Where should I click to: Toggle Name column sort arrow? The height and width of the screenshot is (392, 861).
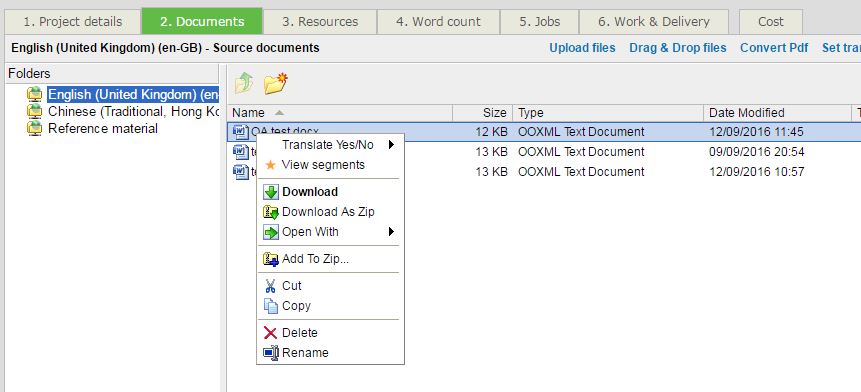click(x=279, y=113)
